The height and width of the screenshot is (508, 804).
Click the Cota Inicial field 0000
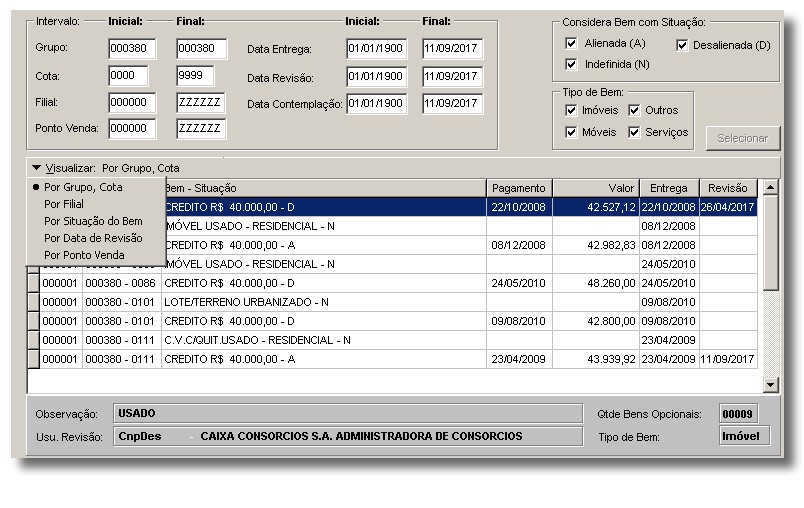click(x=128, y=76)
